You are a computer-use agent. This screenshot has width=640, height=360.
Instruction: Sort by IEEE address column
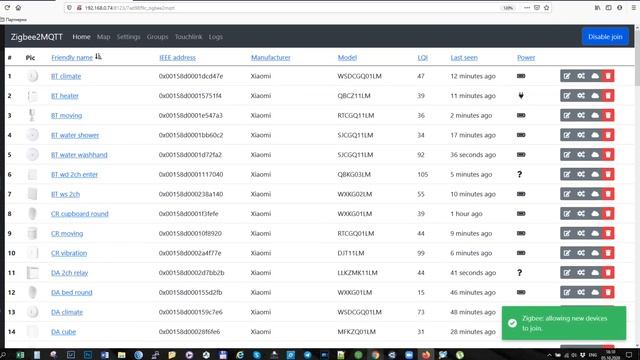pyautogui.click(x=177, y=58)
